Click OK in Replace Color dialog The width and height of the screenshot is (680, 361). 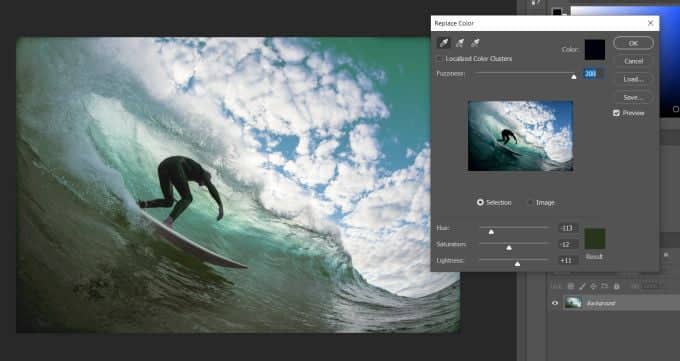coord(633,43)
